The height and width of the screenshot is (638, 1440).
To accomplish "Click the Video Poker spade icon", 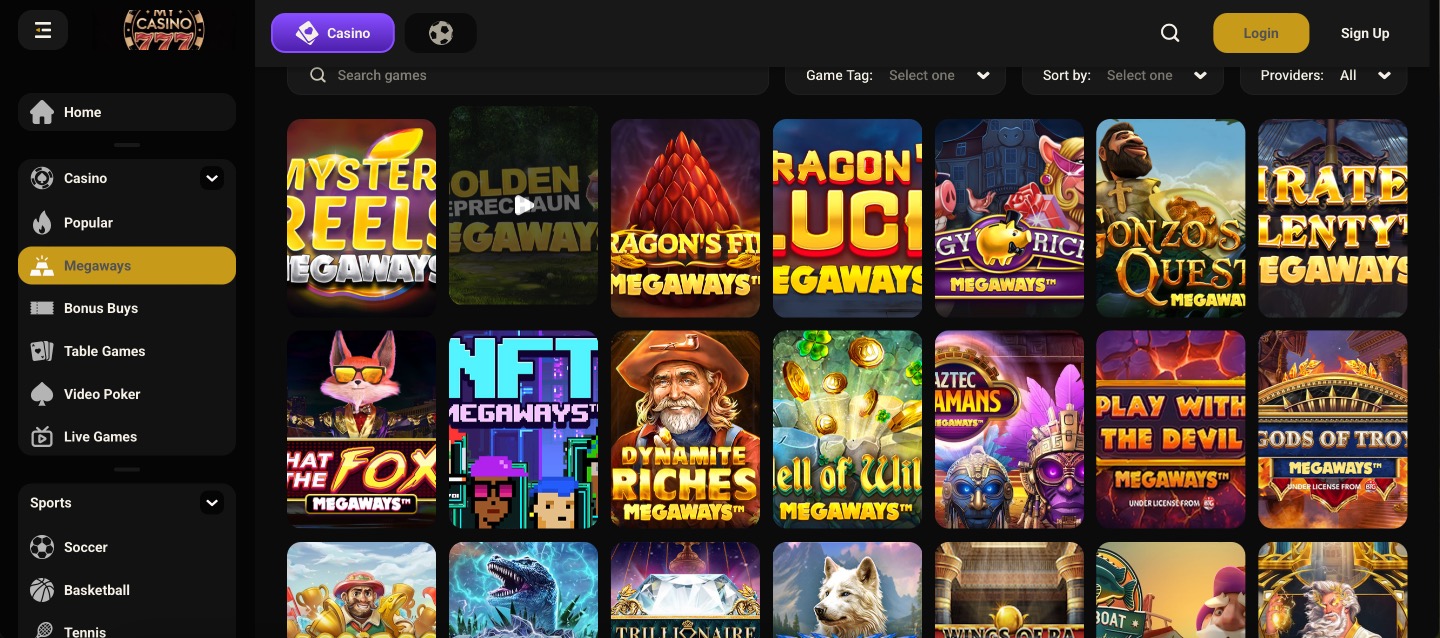I will (x=42, y=394).
